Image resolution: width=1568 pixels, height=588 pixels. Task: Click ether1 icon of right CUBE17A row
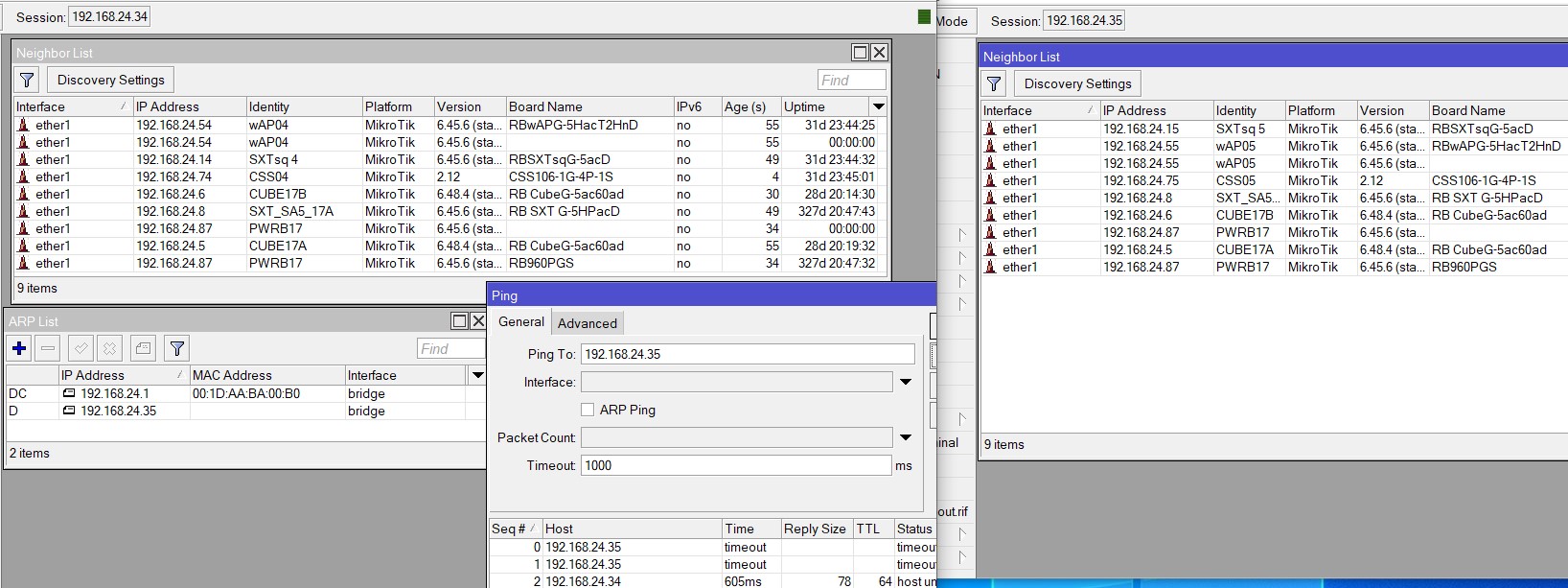click(x=990, y=249)
